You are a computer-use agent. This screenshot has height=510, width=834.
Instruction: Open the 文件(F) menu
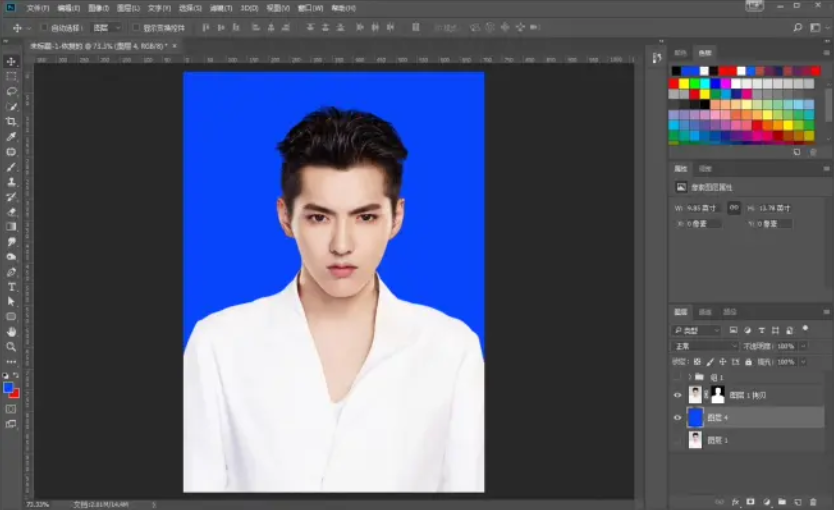[38, 8]
